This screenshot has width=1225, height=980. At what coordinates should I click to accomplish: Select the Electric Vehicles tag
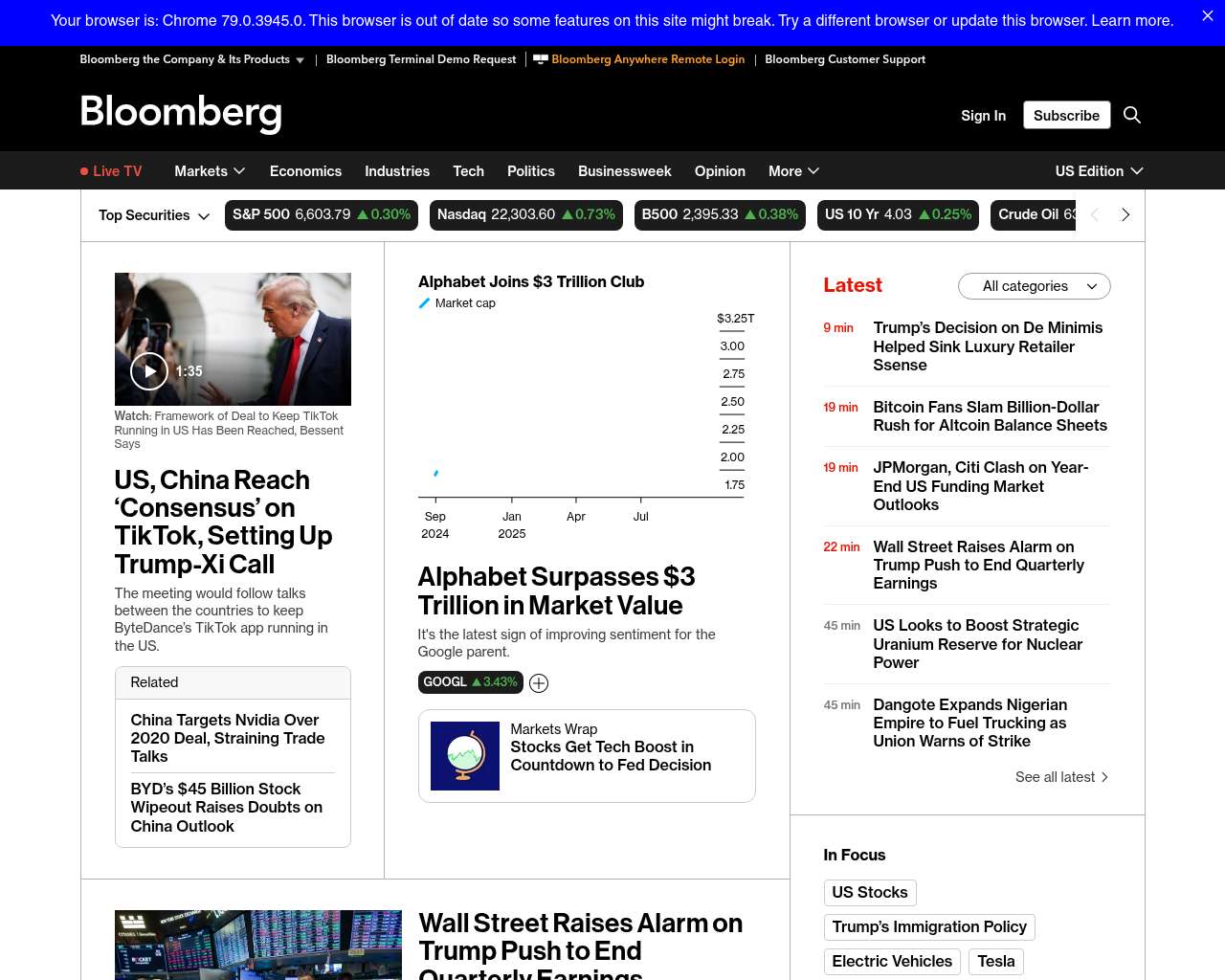pos(892,962)
